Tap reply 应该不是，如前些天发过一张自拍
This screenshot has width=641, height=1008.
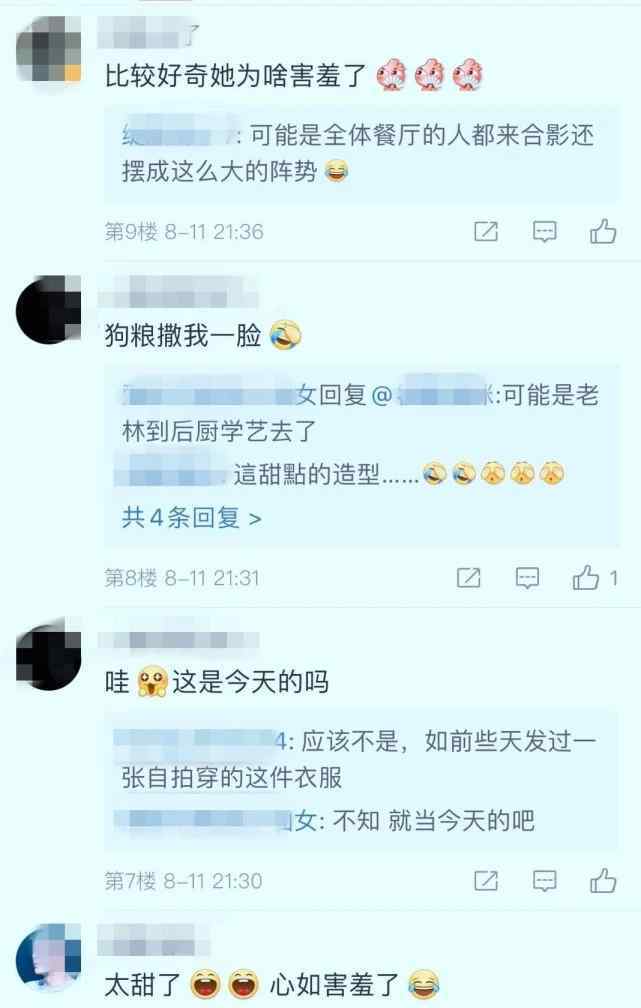tap(356, 759)
